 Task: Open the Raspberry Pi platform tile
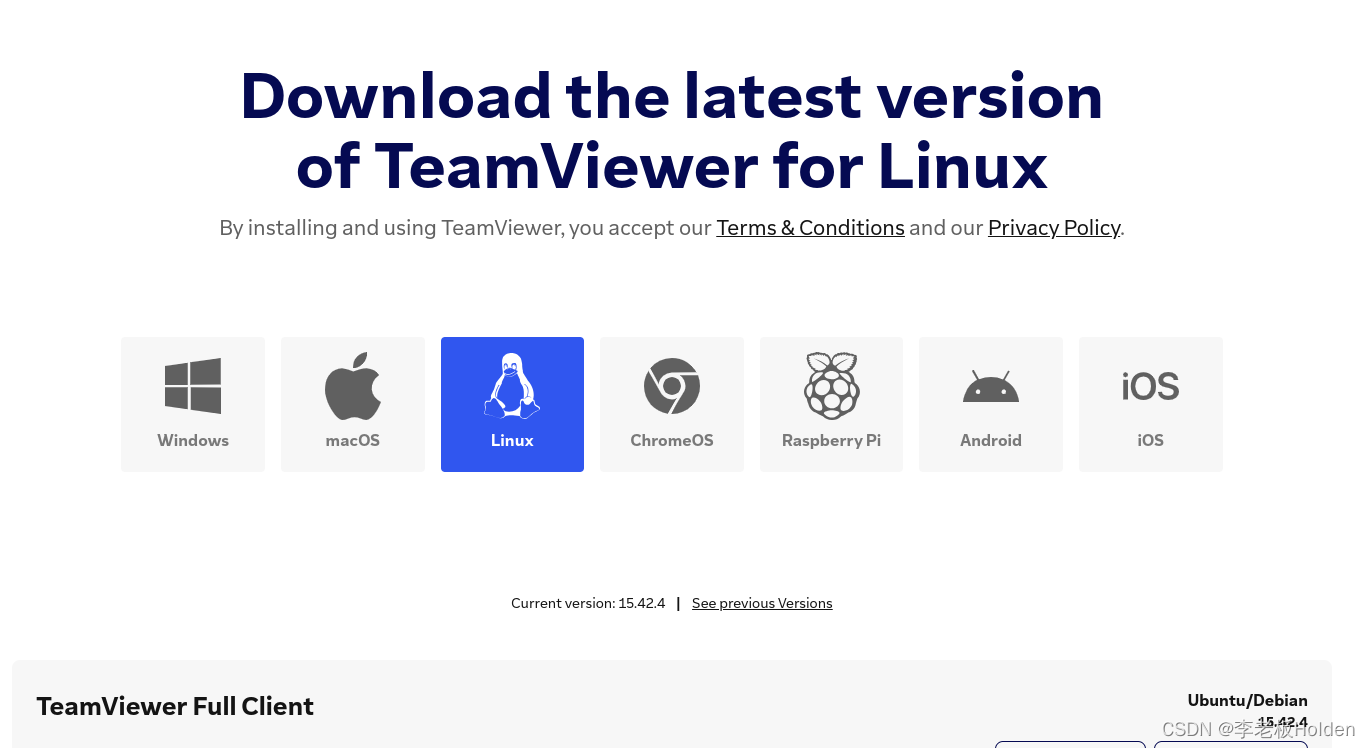pos(831,404)
